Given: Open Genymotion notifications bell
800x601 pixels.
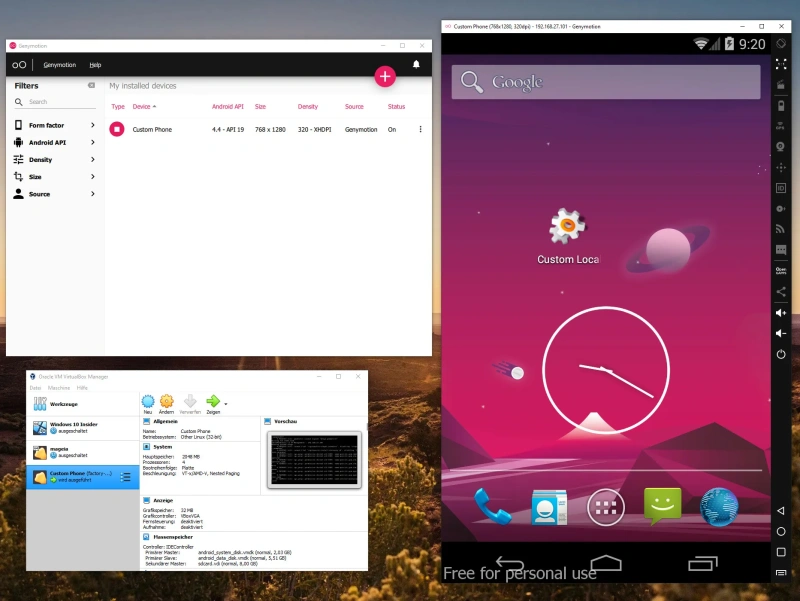Looking at the screenshot, I should pyautogui.click(x=416, y=64).
